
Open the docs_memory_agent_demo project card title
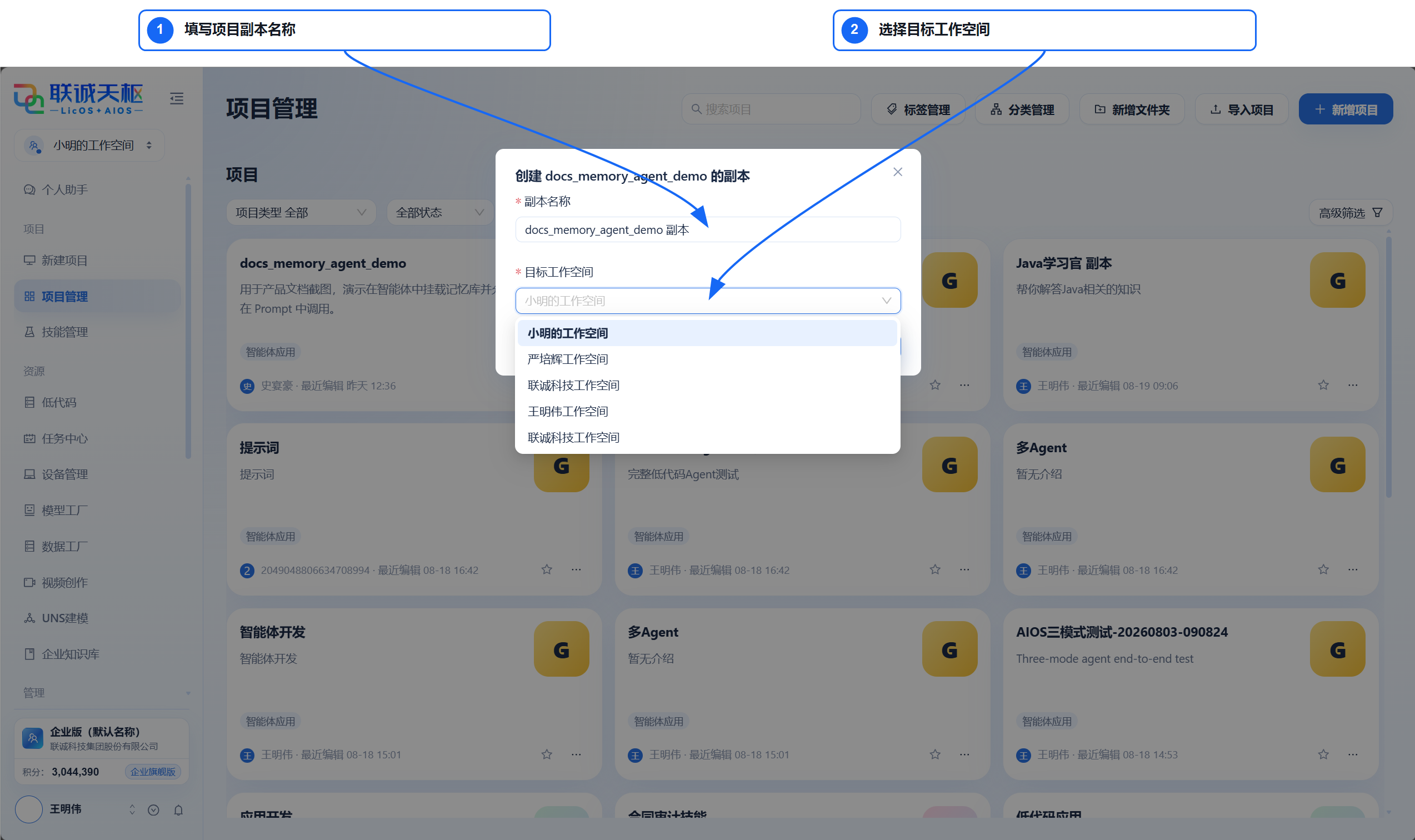pyautogui.click(x=323, y=263)
